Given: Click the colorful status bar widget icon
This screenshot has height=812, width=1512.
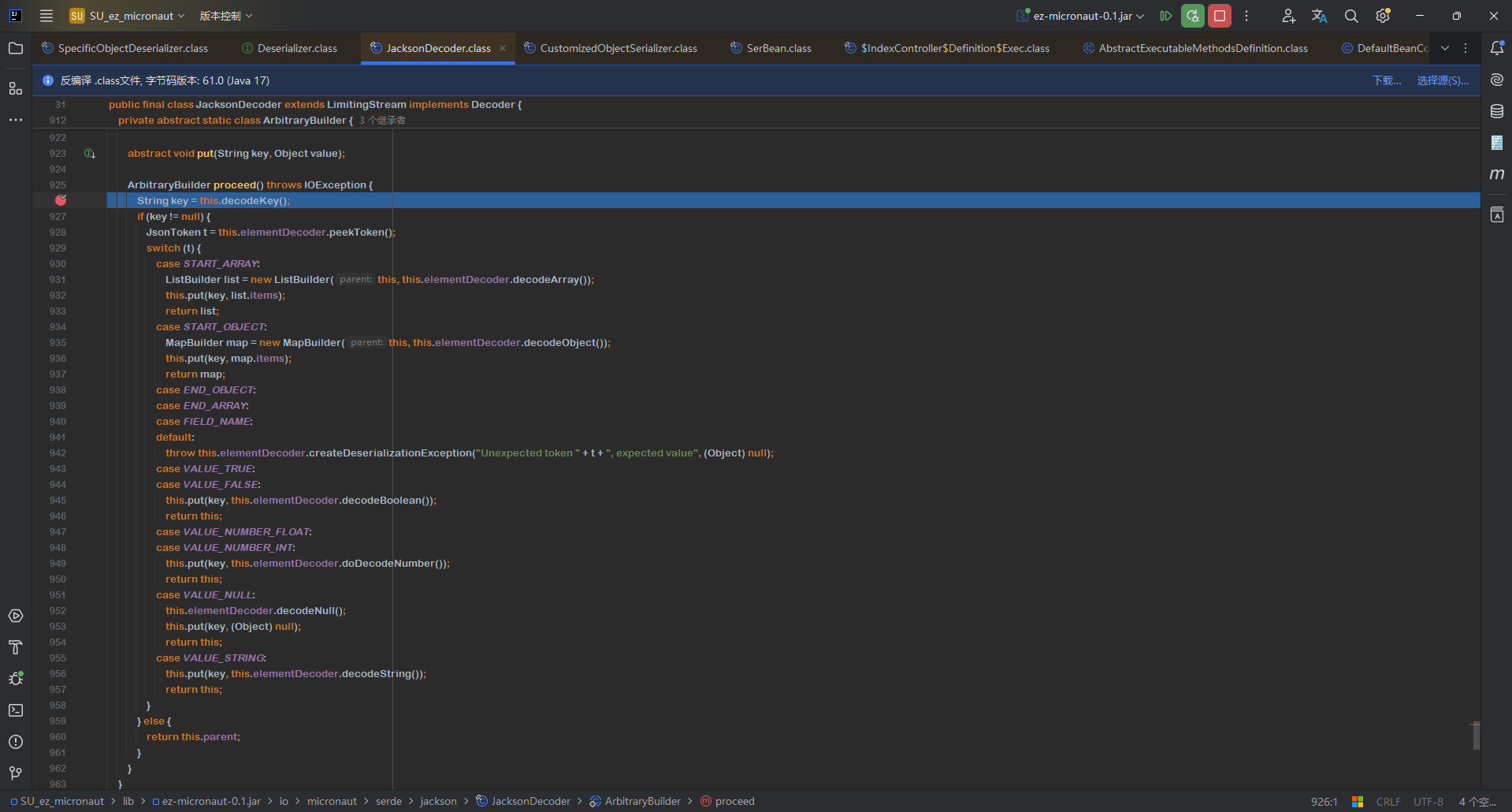Looking at the screenshot, I should (1358, 801).
